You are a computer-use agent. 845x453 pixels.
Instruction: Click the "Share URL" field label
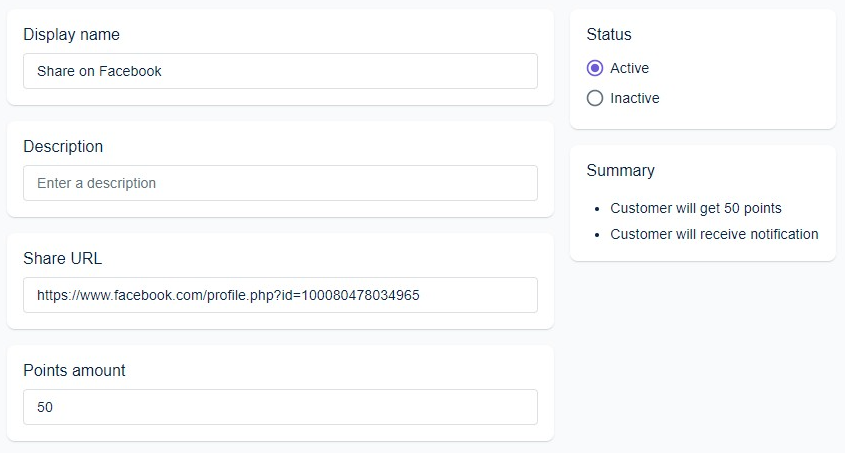coord(63,258)
